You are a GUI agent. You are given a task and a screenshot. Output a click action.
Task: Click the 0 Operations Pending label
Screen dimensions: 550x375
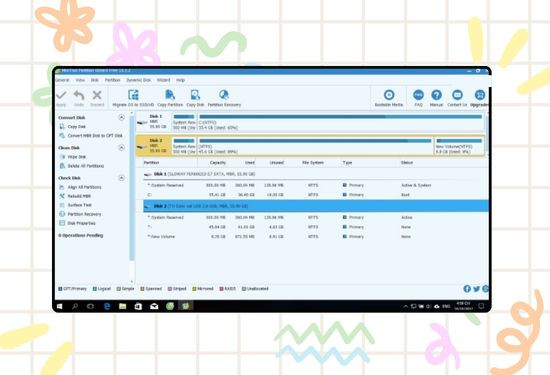click(x=81, y=235)
